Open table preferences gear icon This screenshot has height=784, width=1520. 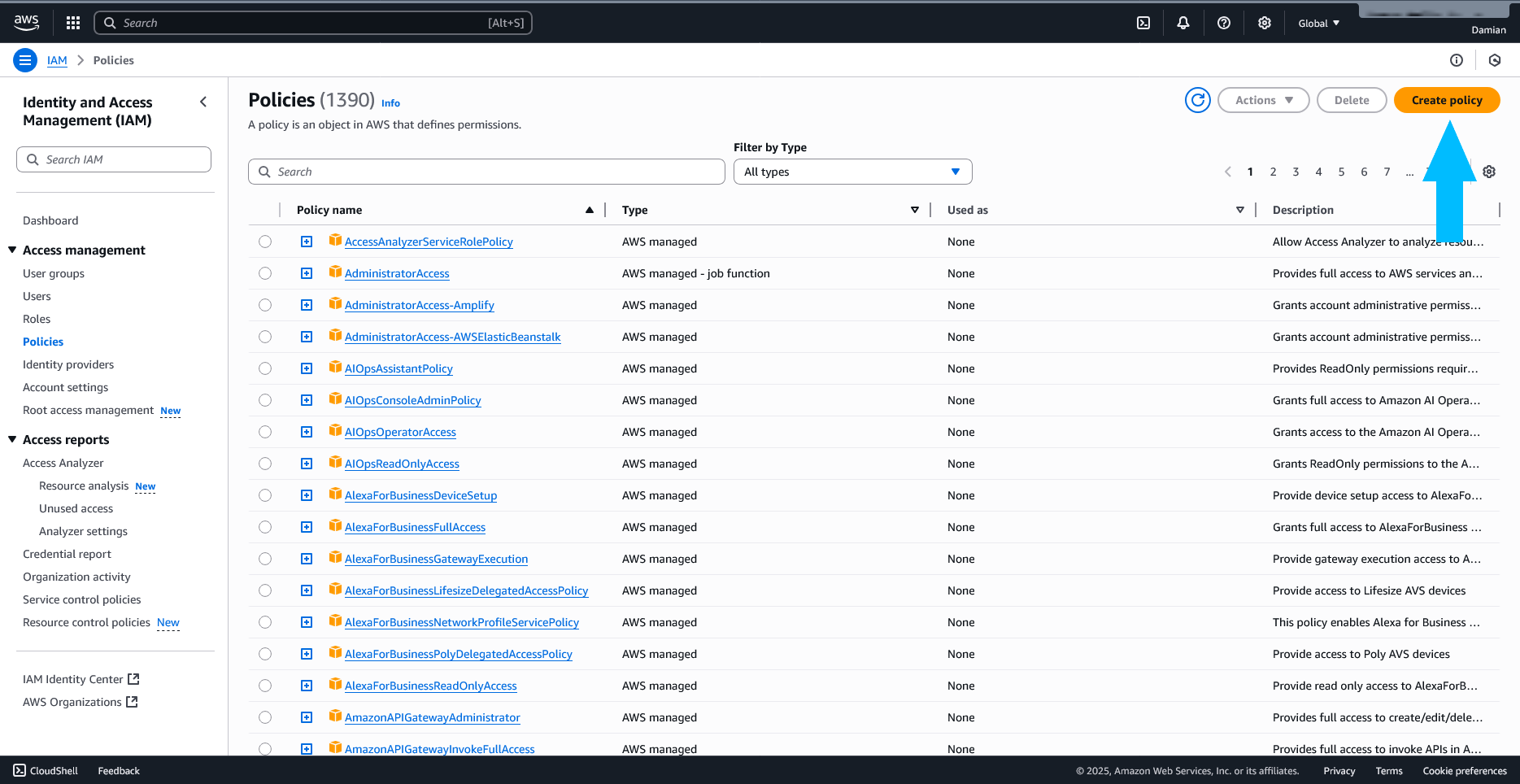[1489, 172]
